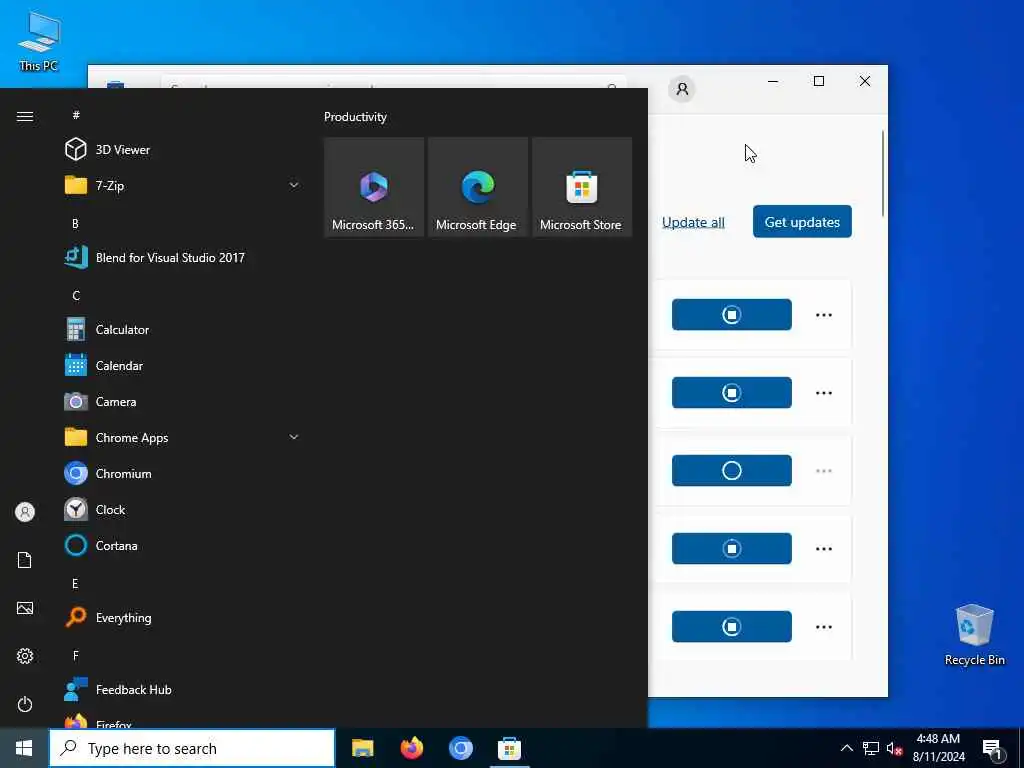Viewport: 1024px width, 768px height.
Task: Stop the second update download in Store
Action: tap(731, 392)
